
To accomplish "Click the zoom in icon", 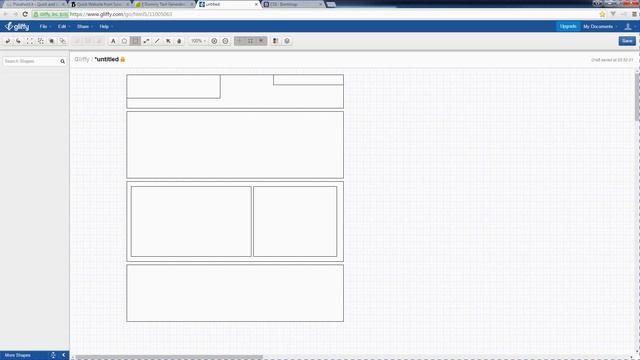I will coord(214,41).
